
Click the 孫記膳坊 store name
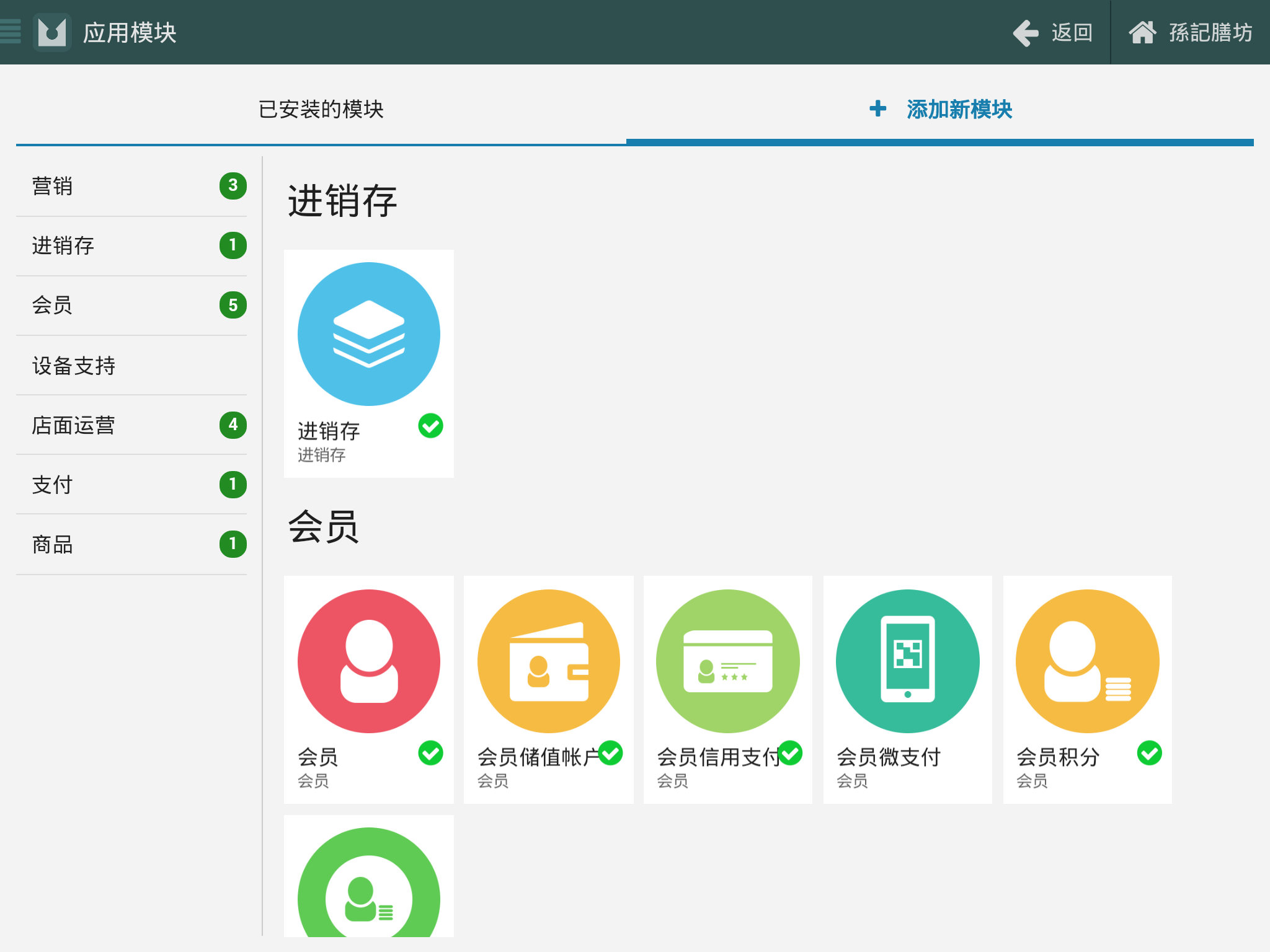[1210, 32]
